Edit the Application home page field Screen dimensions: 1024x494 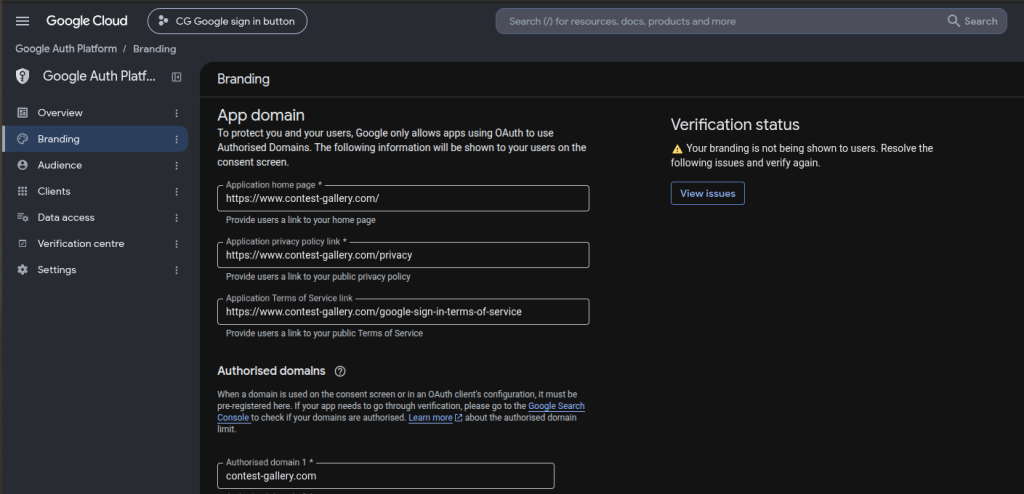[403, 198]
